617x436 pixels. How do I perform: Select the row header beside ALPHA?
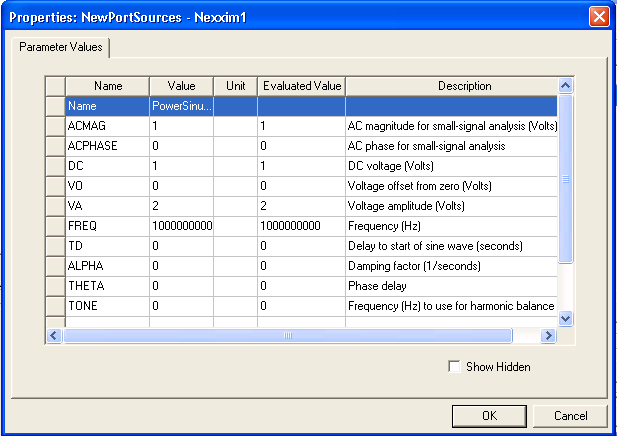click(55, 266)
